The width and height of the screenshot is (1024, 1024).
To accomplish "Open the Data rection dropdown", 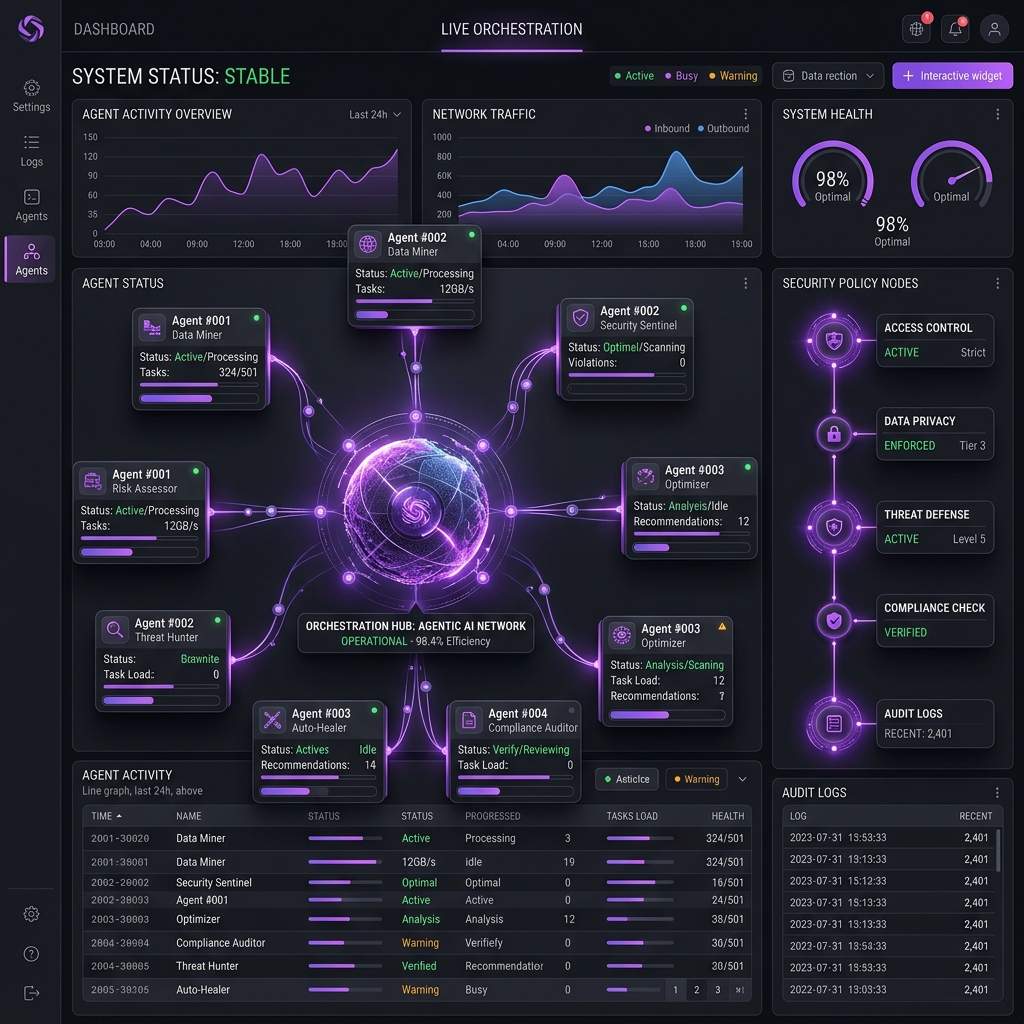I will 827,76.
